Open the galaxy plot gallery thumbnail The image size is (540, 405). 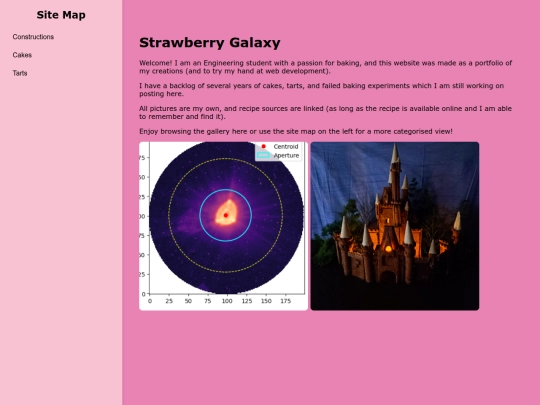[224, 226]
